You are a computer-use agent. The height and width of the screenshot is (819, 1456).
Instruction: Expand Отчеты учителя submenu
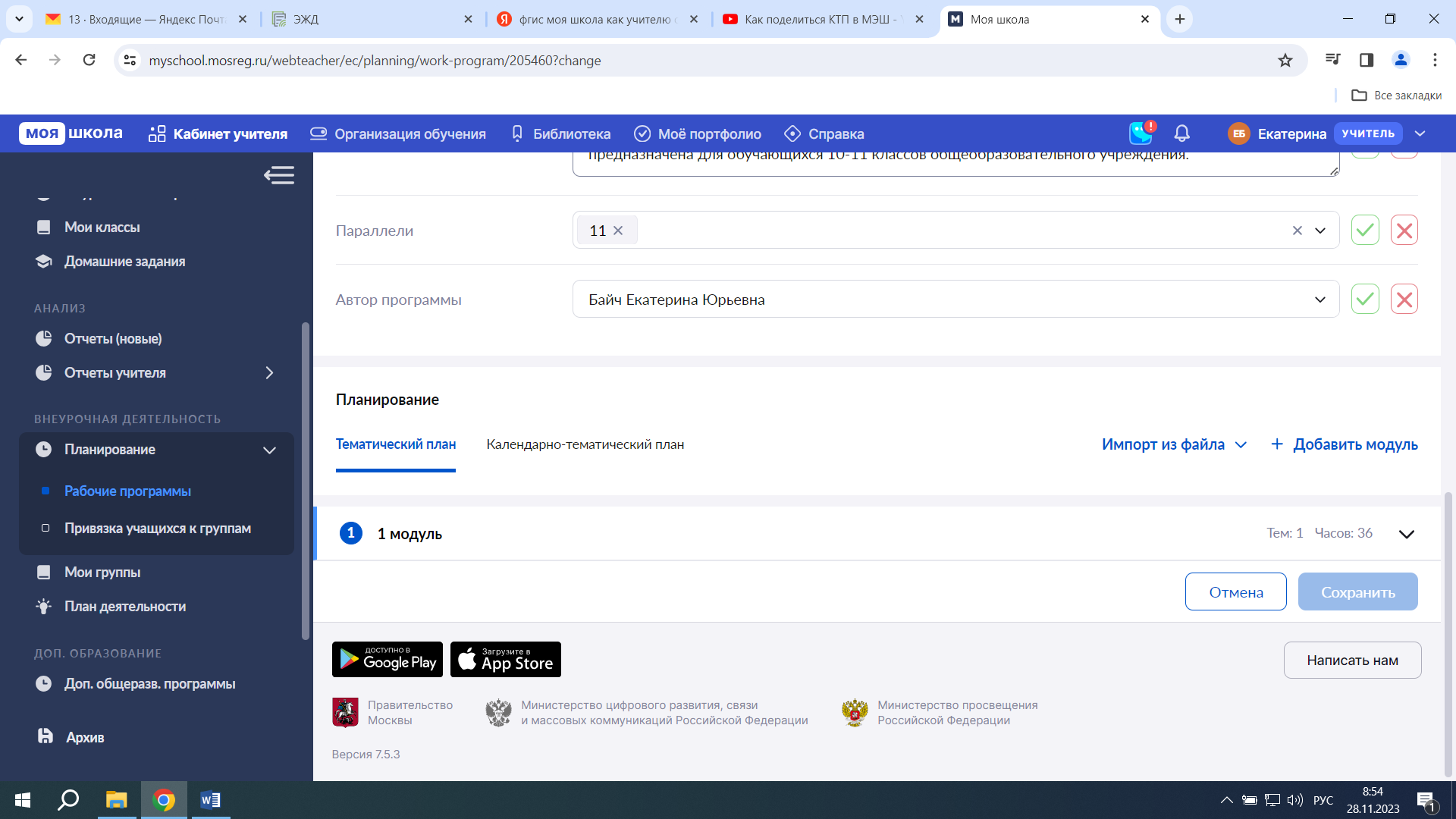coord(269,372)
